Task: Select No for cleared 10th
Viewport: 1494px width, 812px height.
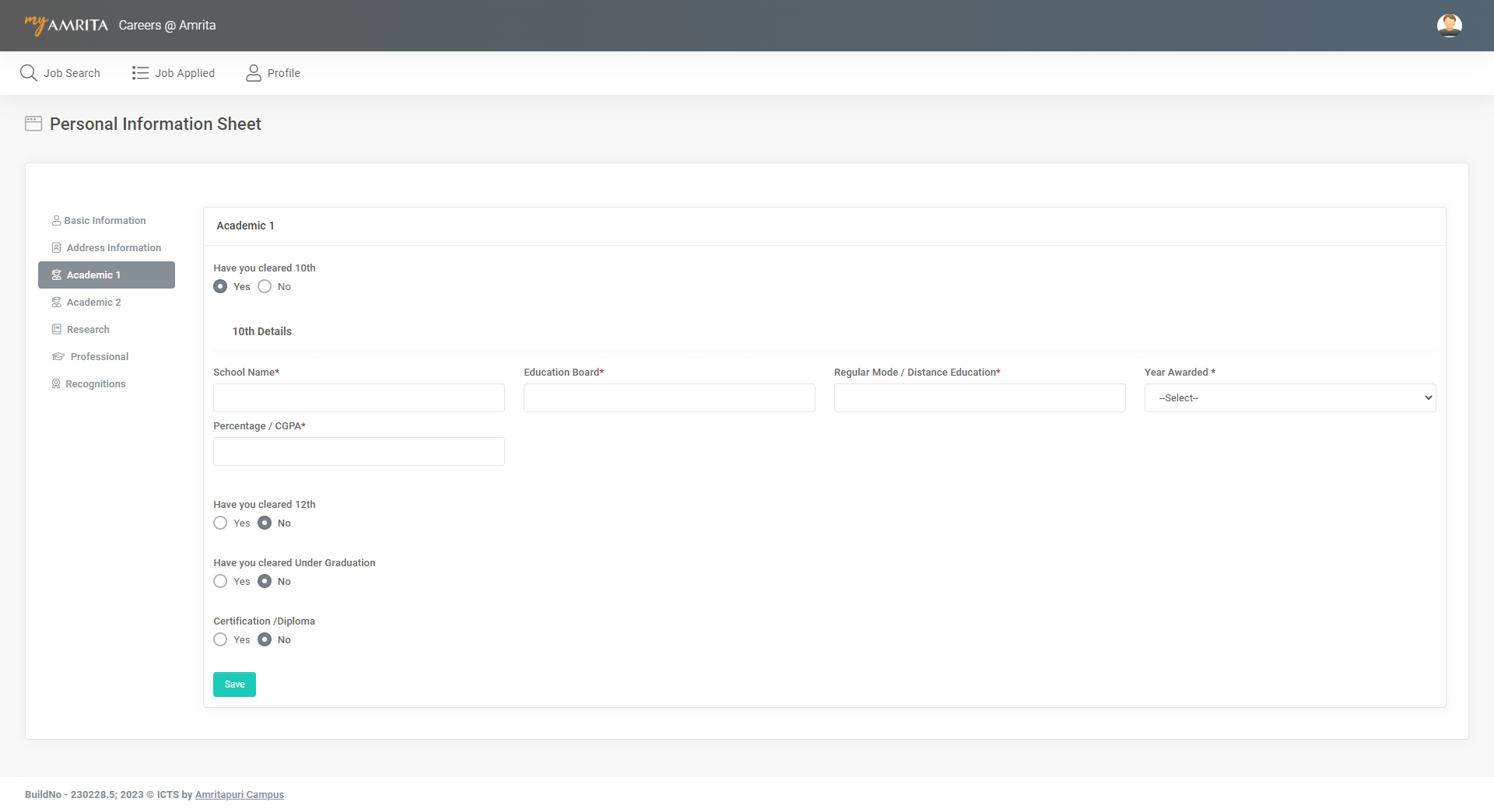Action: coord(265,287)
